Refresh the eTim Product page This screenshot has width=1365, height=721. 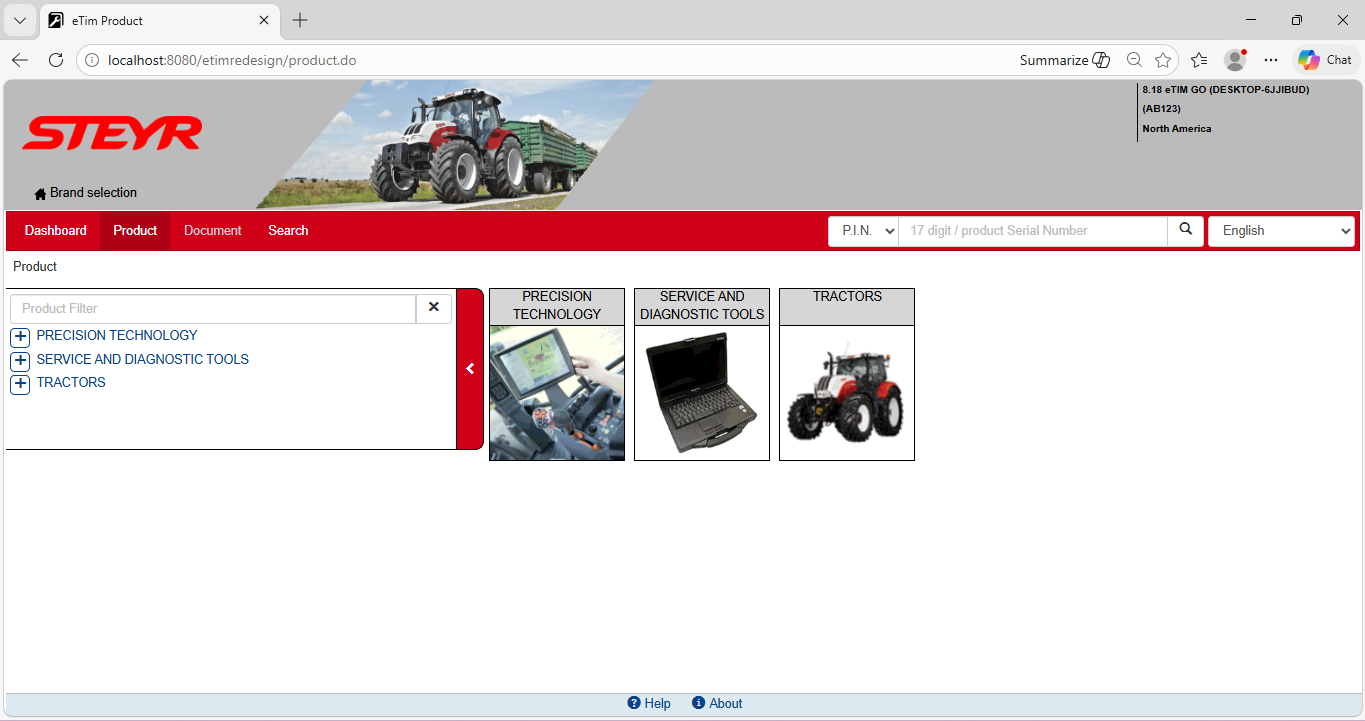tap(56, 60)
